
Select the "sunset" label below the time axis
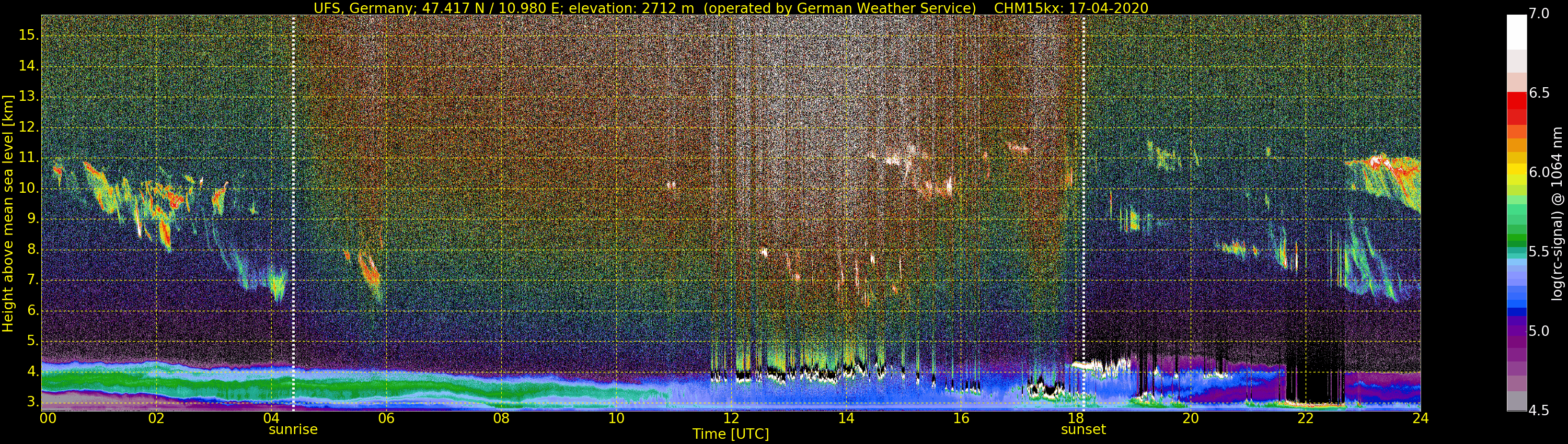[x=1083, y=429]
